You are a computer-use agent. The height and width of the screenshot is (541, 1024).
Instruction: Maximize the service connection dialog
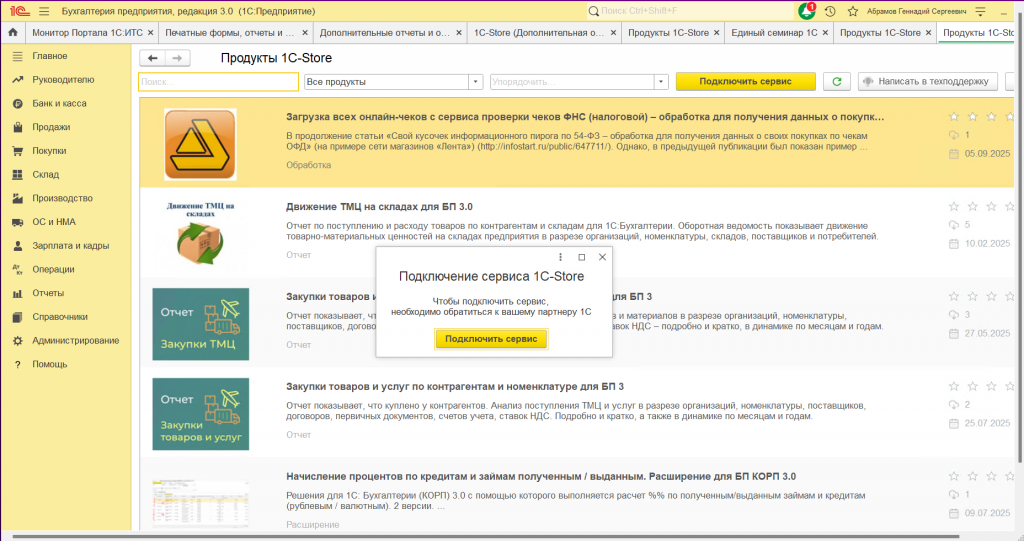tap(581, 257)
